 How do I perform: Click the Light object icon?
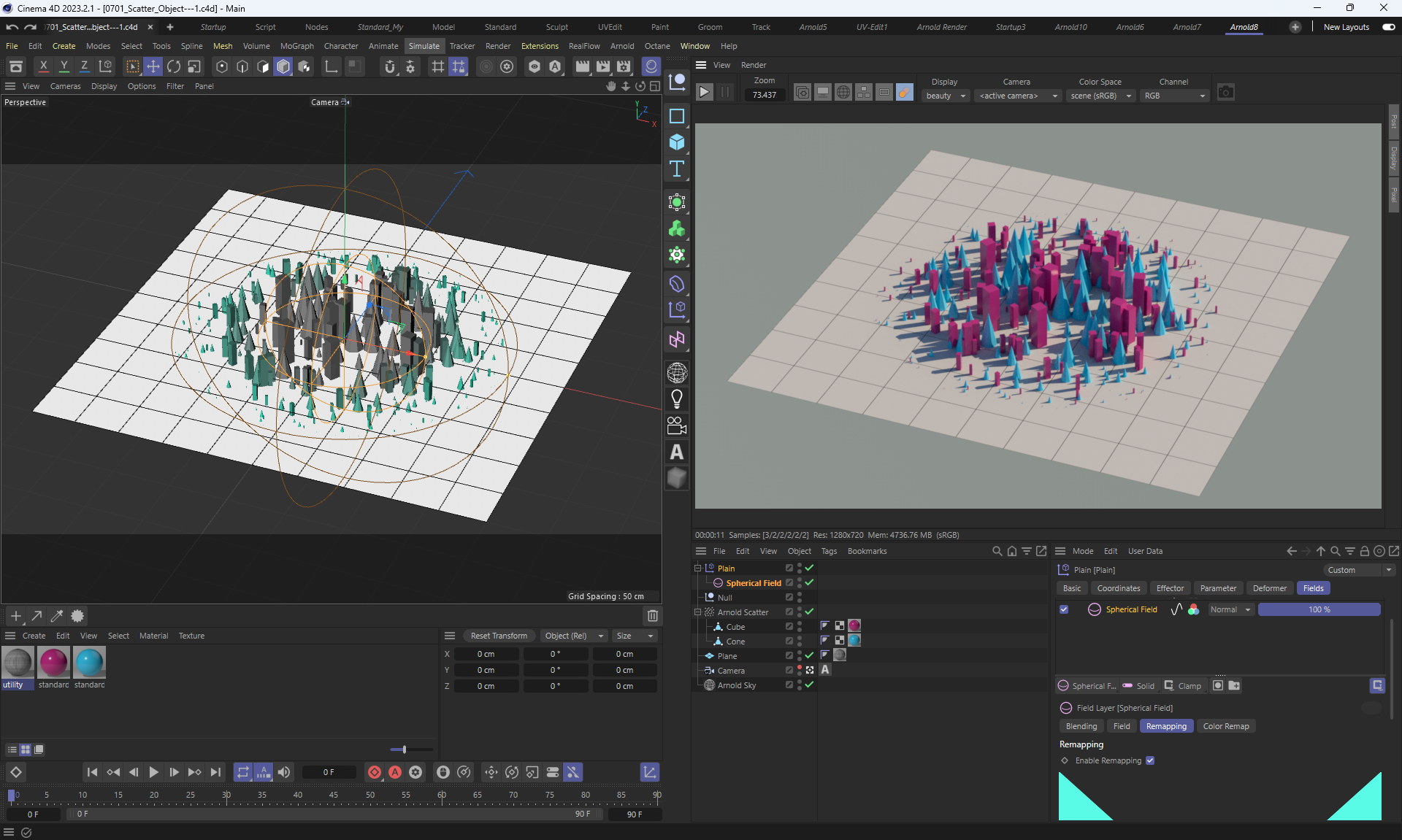[x=677, y=399]
